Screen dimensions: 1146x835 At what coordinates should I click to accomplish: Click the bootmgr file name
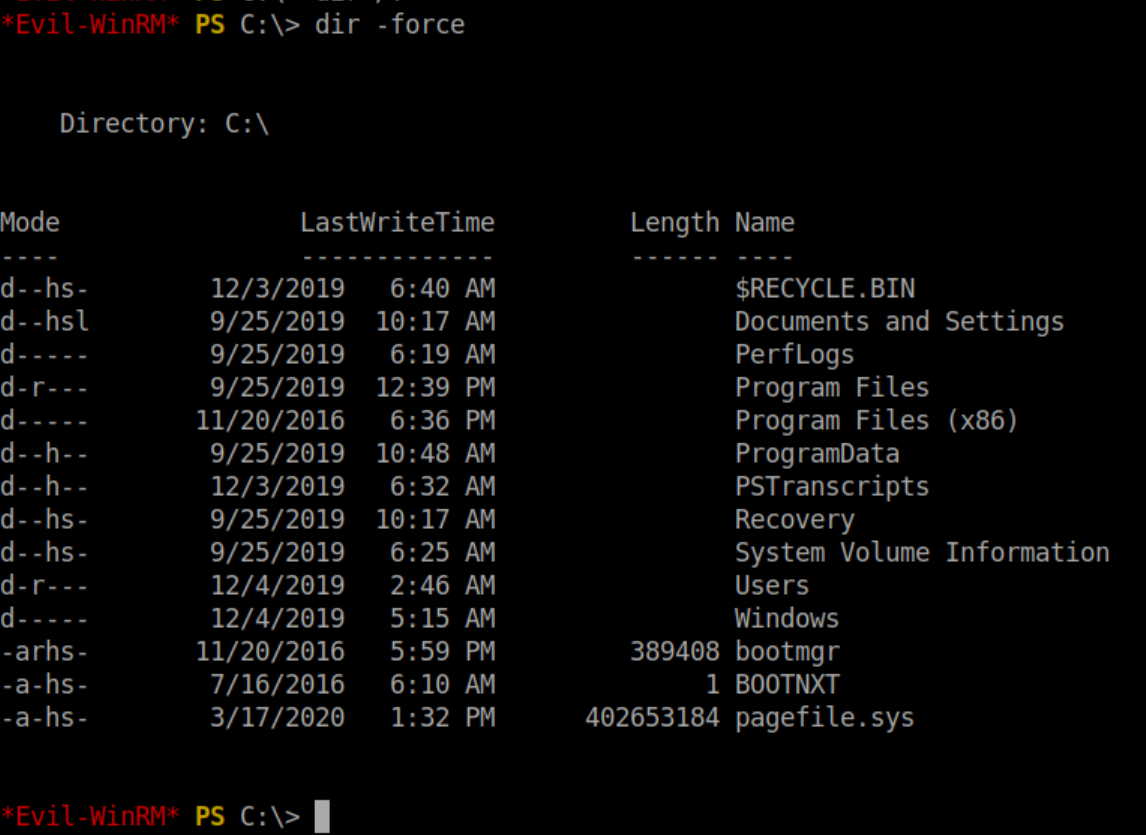click(787, 652)
